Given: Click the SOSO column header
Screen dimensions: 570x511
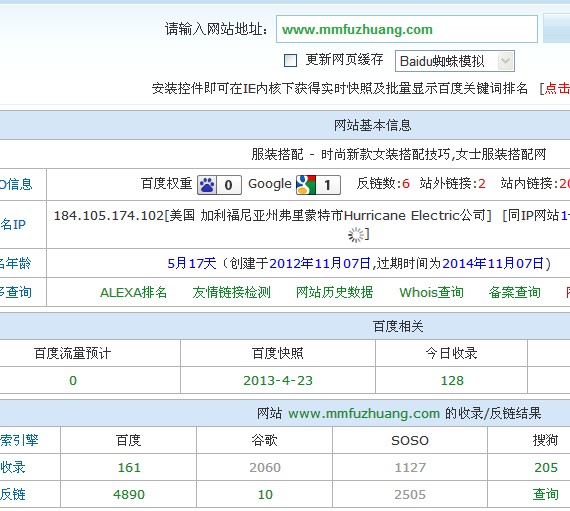Looking at the screenshot, I should 410,440.
